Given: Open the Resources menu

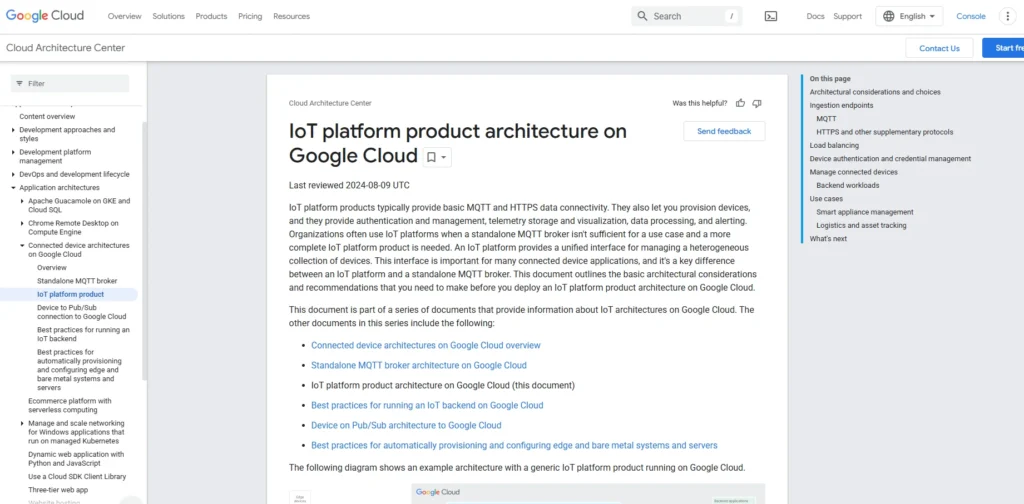Looking at the screenshot, I should (291, 16).
